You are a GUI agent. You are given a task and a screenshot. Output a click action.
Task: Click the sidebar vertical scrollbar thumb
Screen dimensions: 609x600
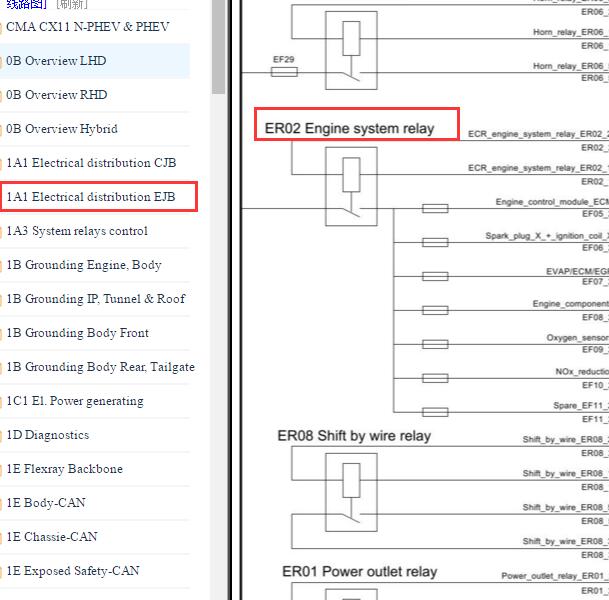pyautogui.click(x=219, y=47)
